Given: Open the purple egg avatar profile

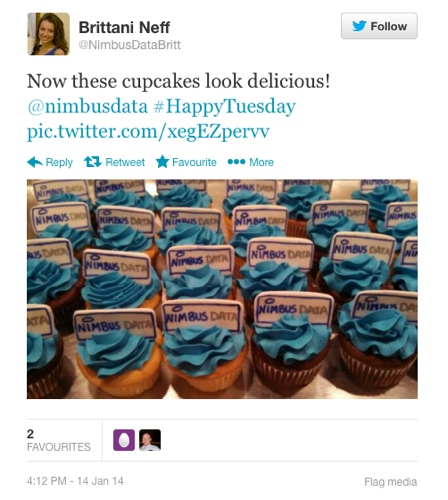Looking at the screenshot, I should (124, 440).
